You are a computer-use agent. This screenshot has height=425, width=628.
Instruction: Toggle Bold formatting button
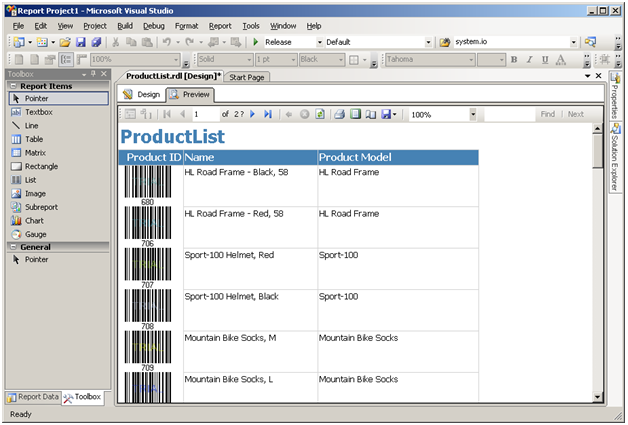[x=514, y=60]
